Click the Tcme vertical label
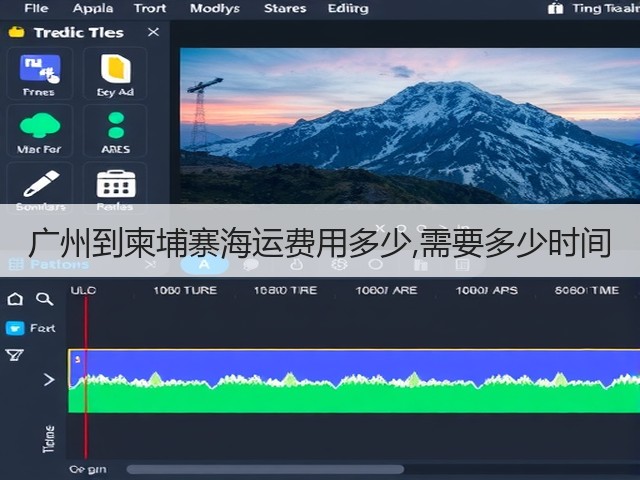This screenshot has height=480, width=640. pos(49,439)
